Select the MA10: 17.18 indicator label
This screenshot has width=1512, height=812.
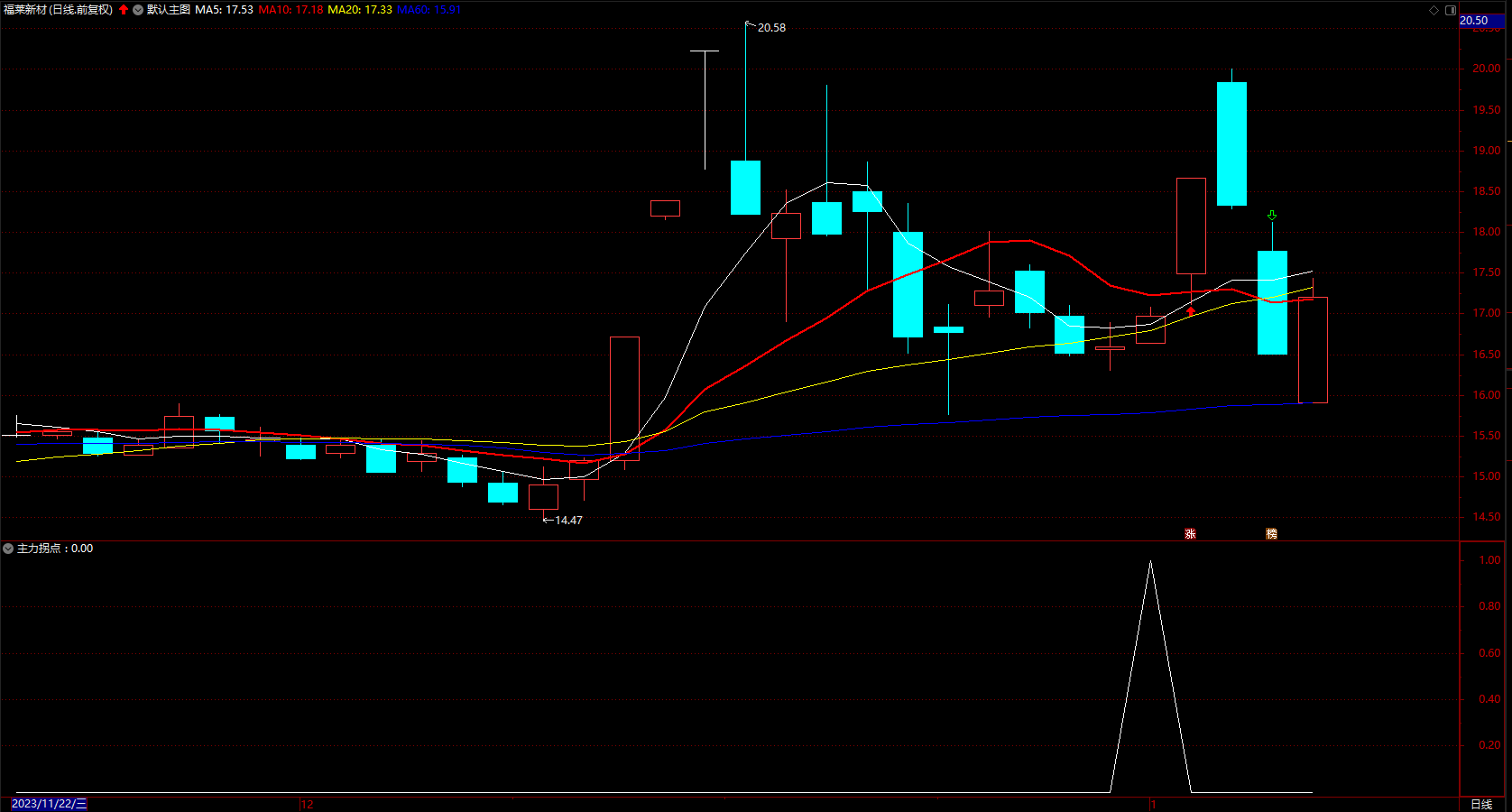(x=290, y=10)
